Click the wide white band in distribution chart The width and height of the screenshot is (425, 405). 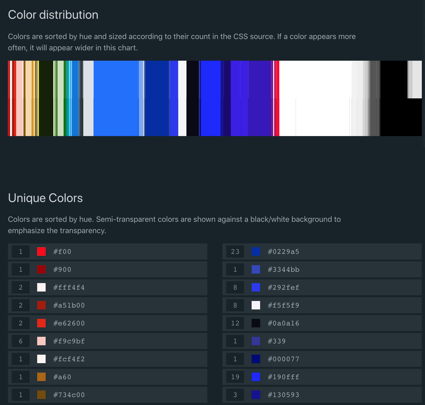(315, 98)
